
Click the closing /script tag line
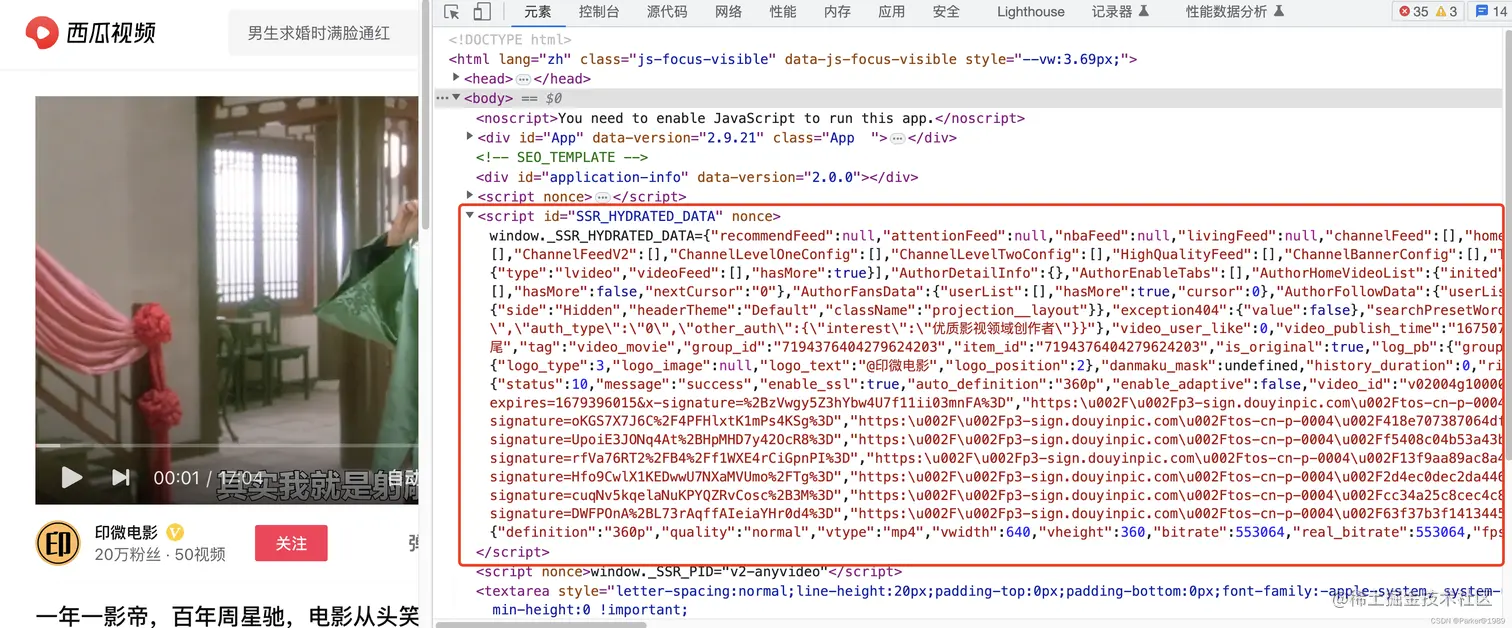(x=513, y=552)
